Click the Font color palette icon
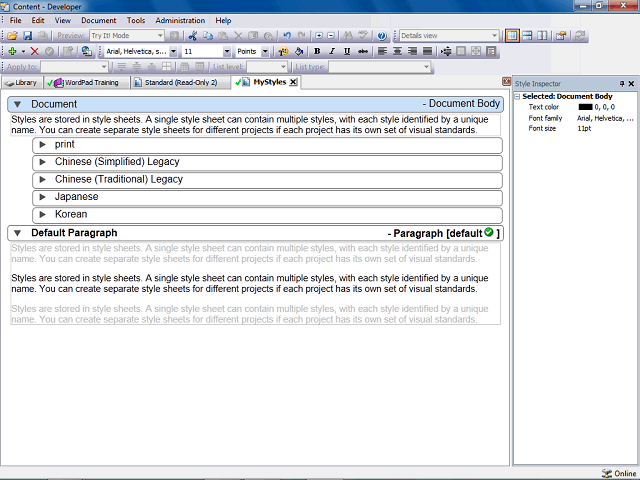The image size is (640, 480). (283, 51)
